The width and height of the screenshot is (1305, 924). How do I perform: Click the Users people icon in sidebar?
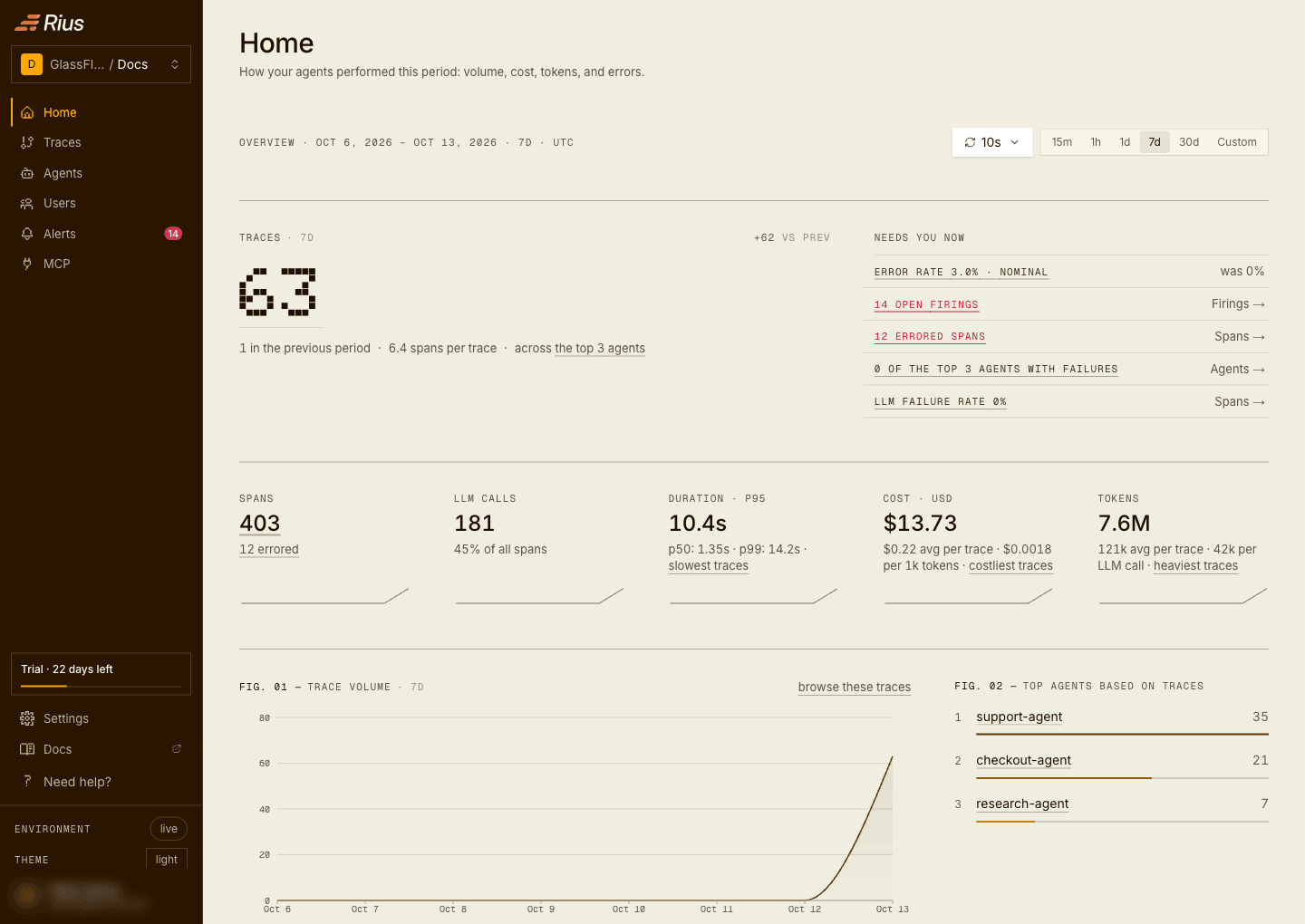[x=27, y=203]
